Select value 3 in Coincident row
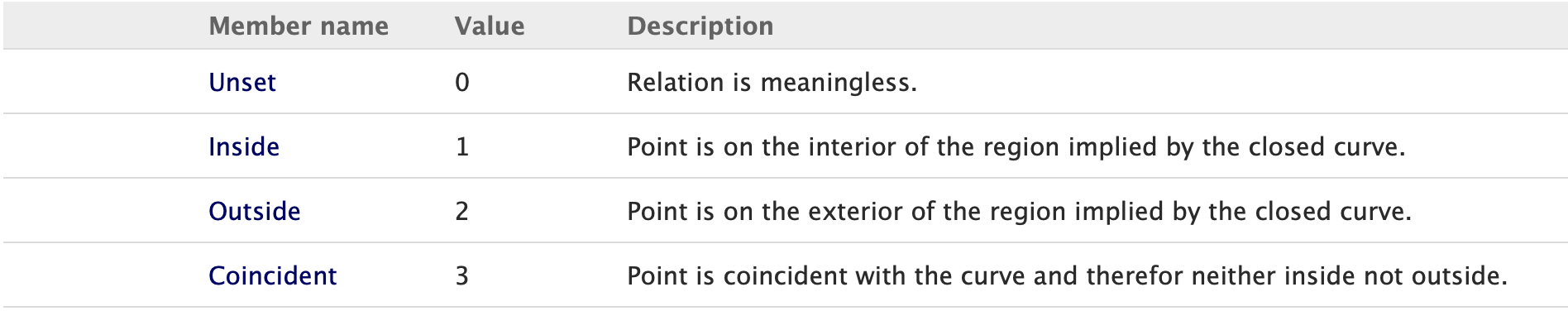 pyautogui.click(x=462, y=275)
